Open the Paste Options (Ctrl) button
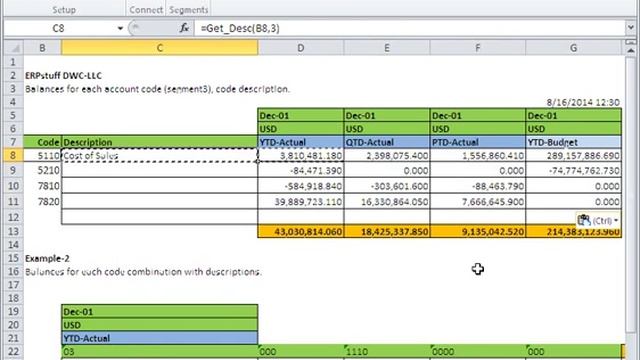This screenshot has height=360, width=640. pos(598,220)
